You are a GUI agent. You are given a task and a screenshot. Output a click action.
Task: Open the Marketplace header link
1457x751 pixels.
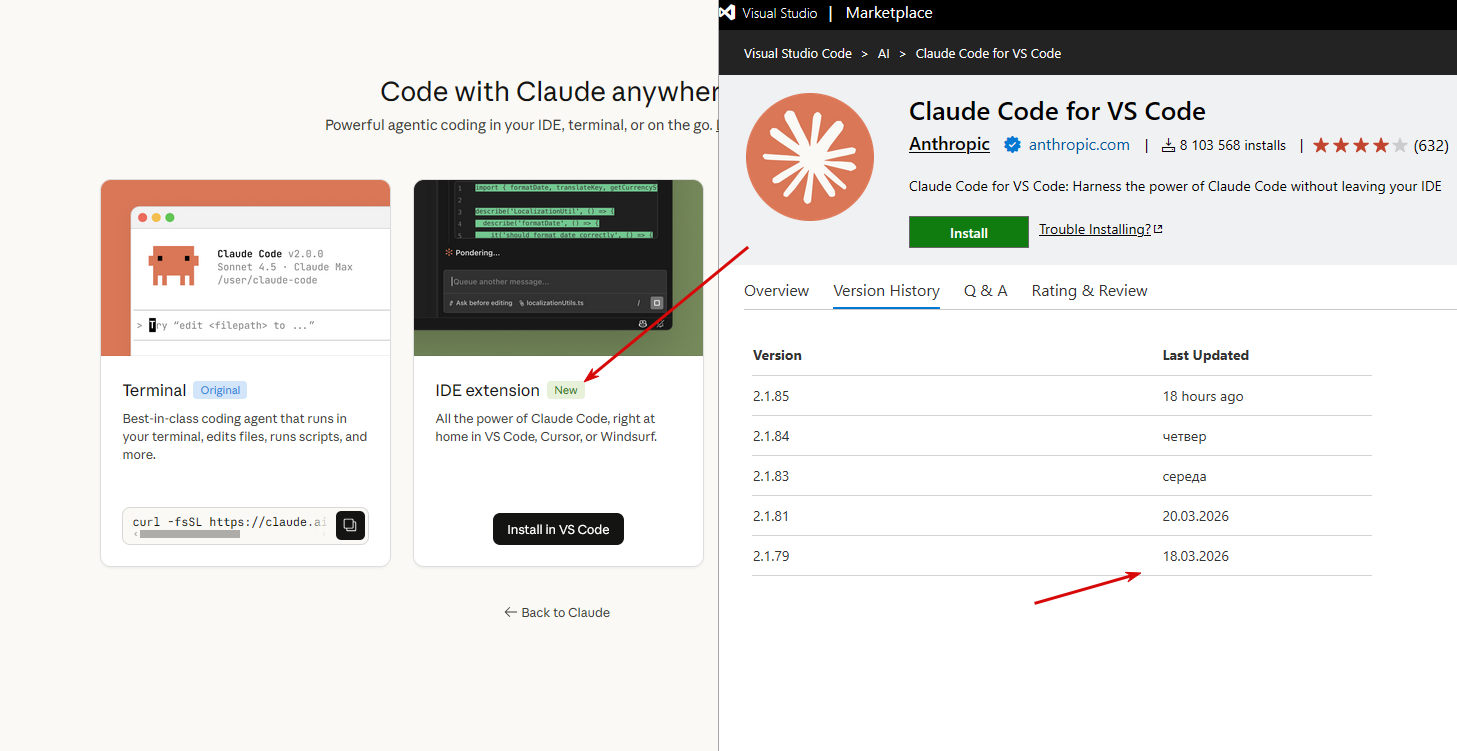click(889, 13)
